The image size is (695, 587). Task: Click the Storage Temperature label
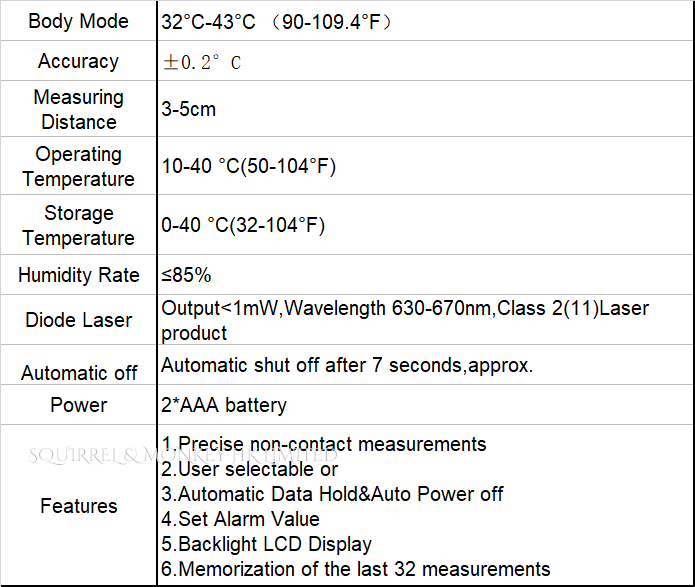(78, 225)
